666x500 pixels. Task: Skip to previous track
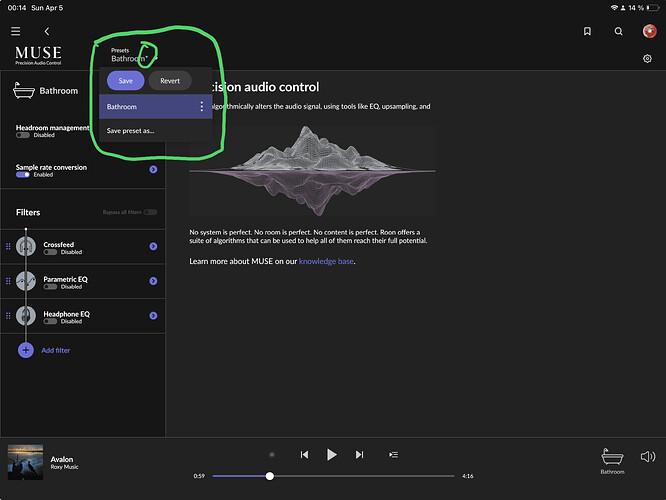(305, 455)
